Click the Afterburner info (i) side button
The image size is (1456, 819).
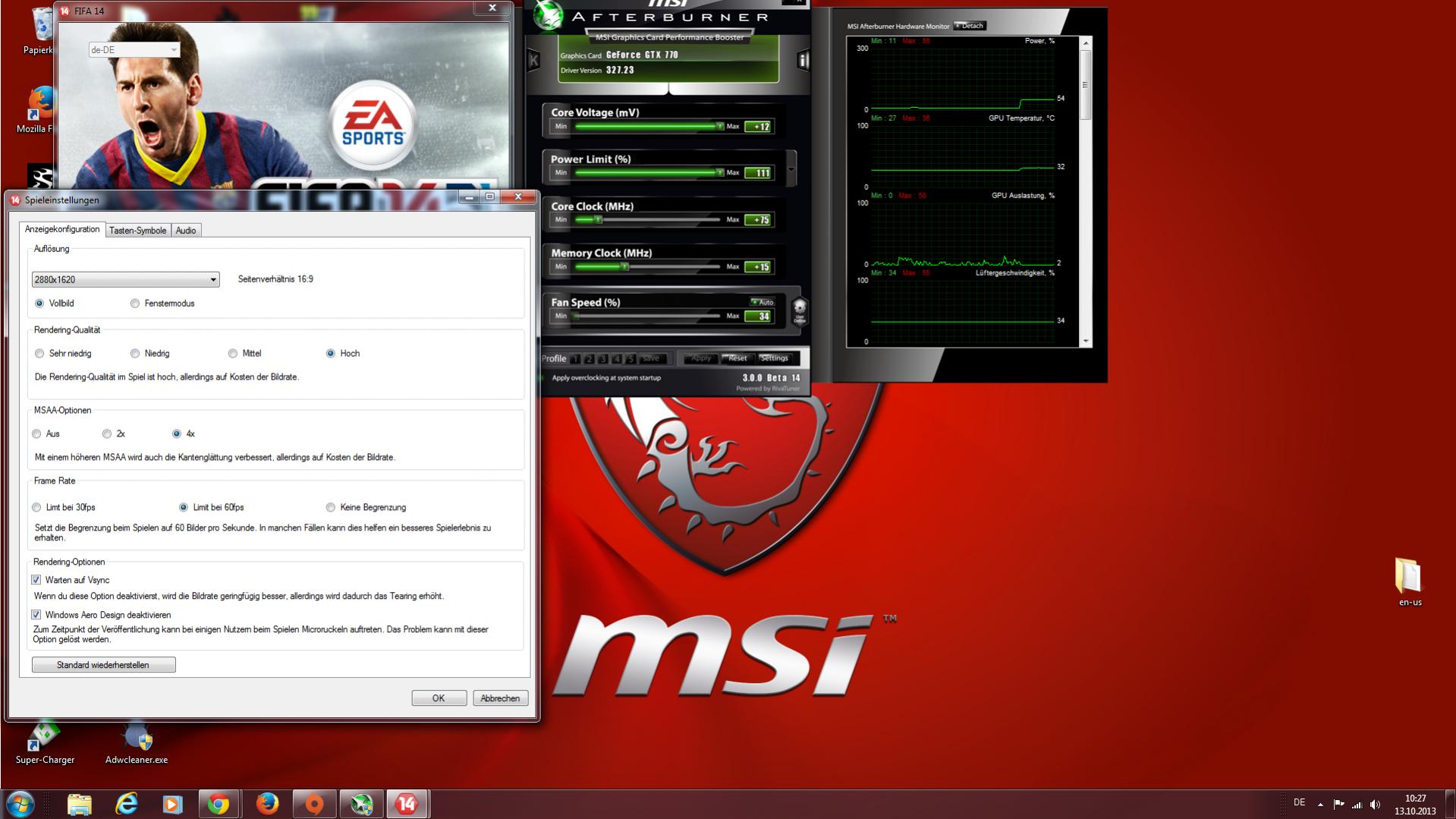803,60
